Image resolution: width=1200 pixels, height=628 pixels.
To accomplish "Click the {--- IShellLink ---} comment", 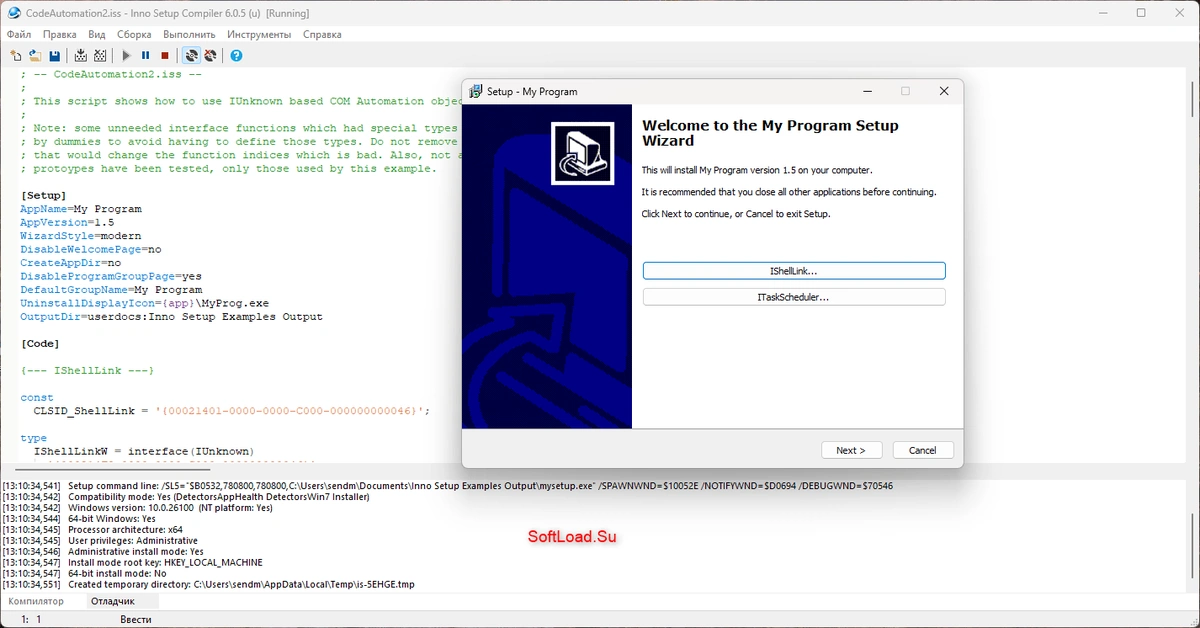I will point(87,371).
